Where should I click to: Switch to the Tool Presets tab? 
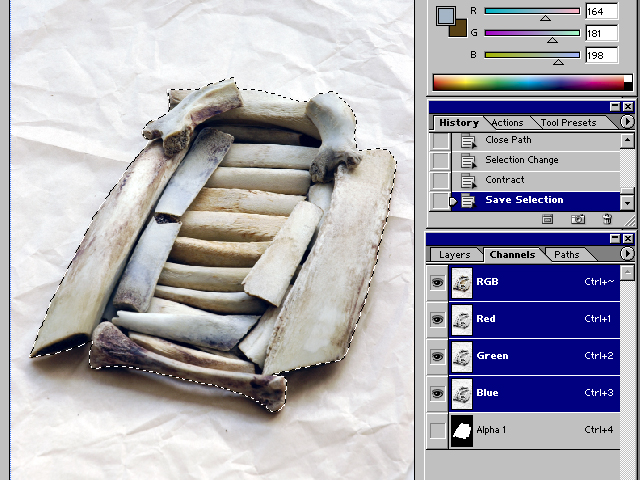click(x=568, y=123)
